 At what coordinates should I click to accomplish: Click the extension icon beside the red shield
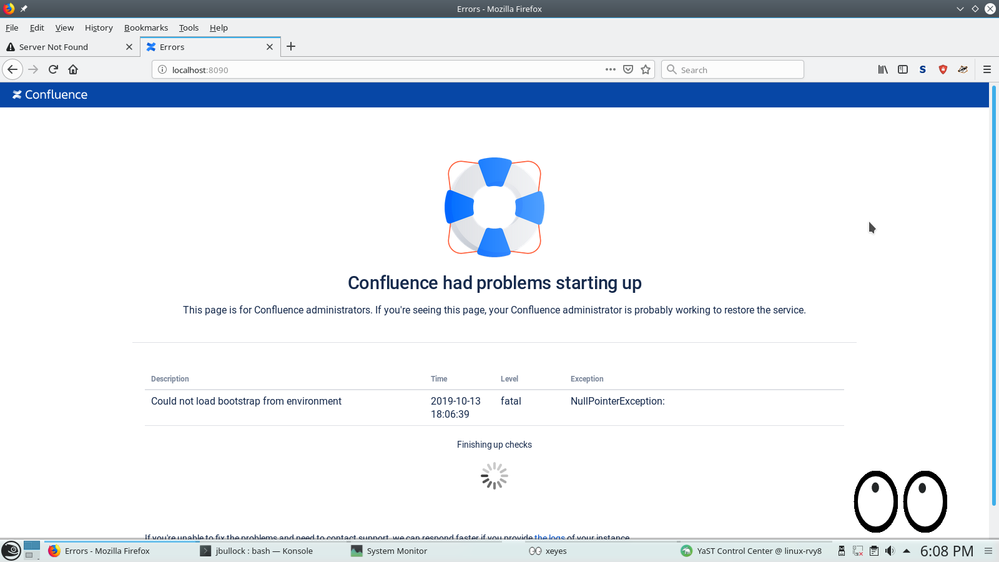click(x=963, y=69)
